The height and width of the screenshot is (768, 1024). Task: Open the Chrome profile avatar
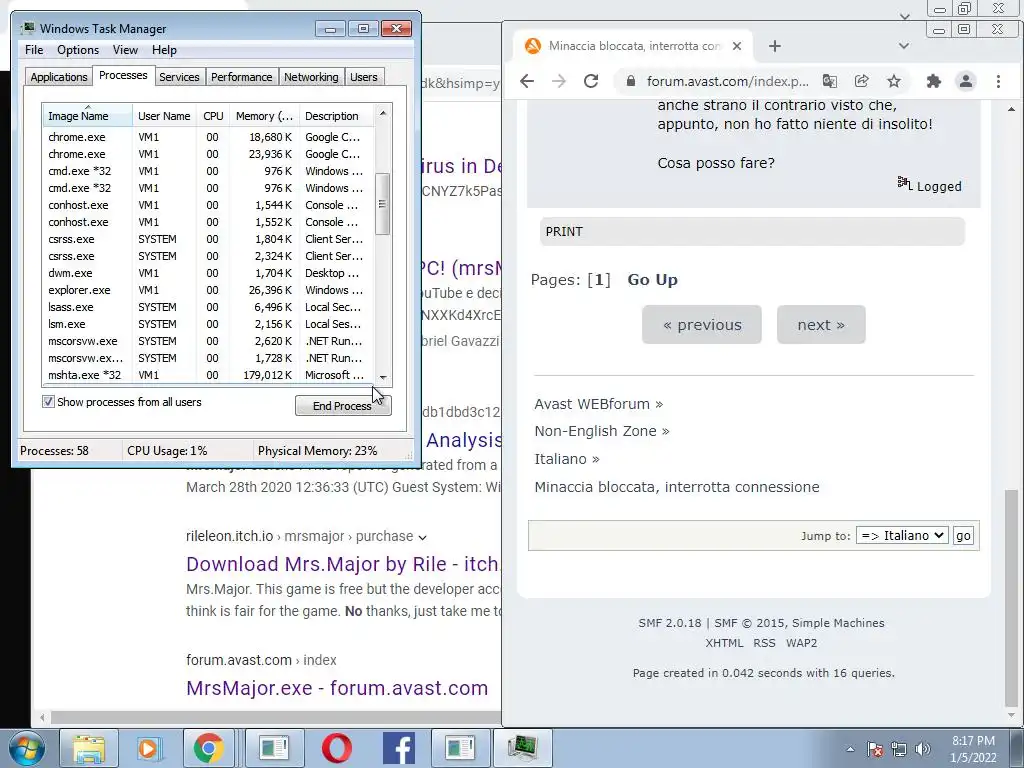coord(966,81)
